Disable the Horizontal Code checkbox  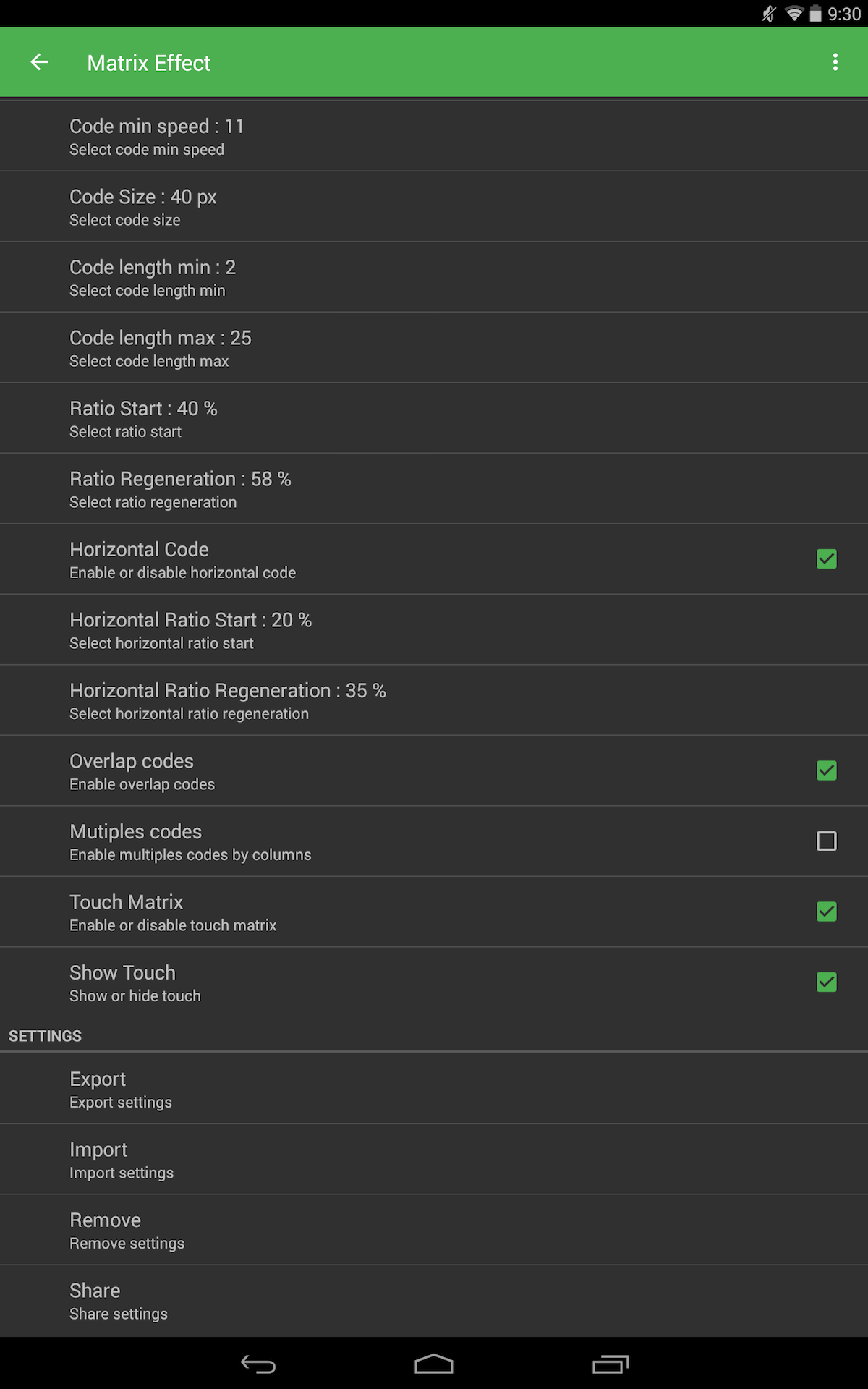(x=827, y=558)
